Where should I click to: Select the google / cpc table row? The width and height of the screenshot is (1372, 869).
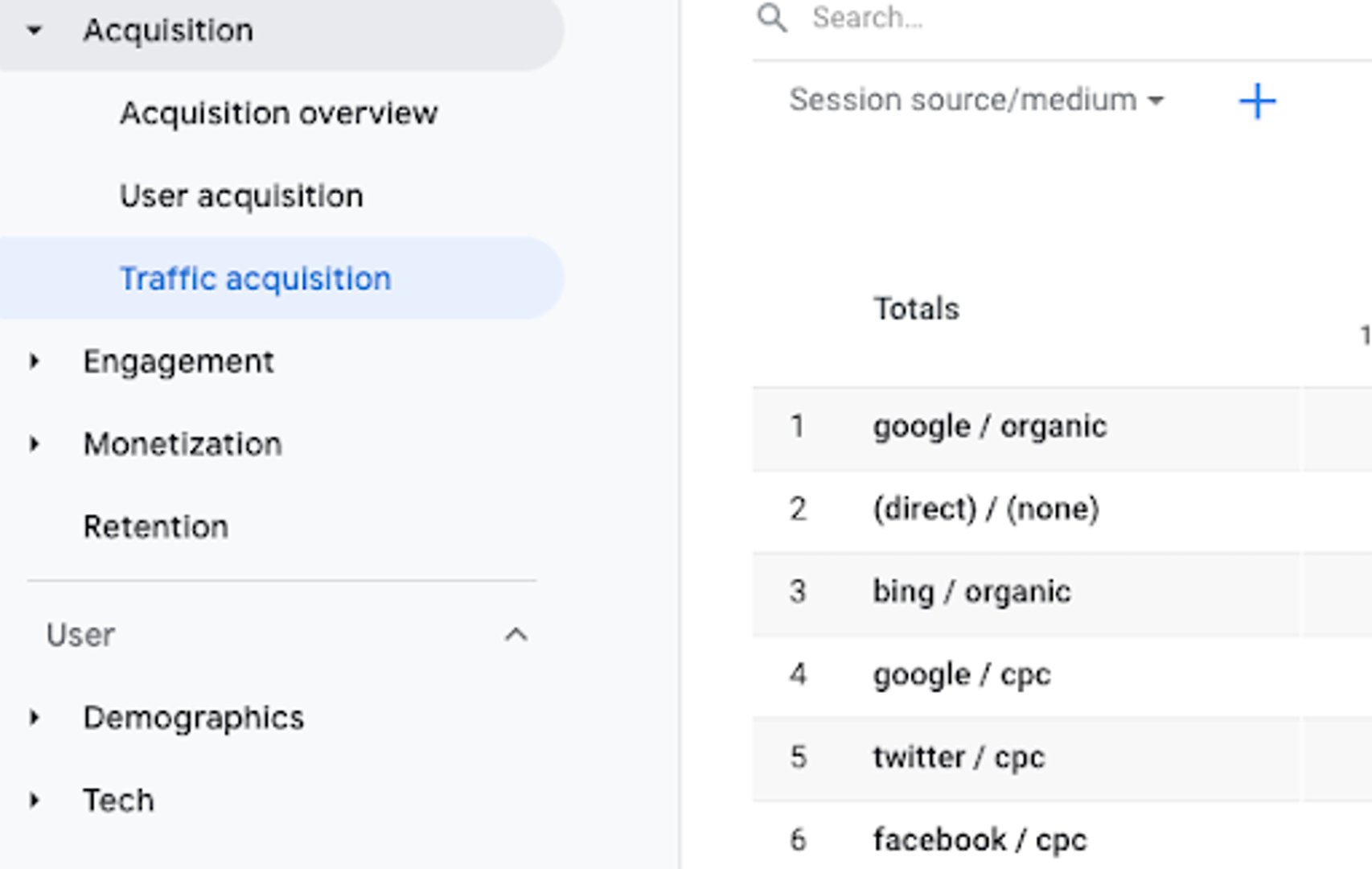coord(963,674)
